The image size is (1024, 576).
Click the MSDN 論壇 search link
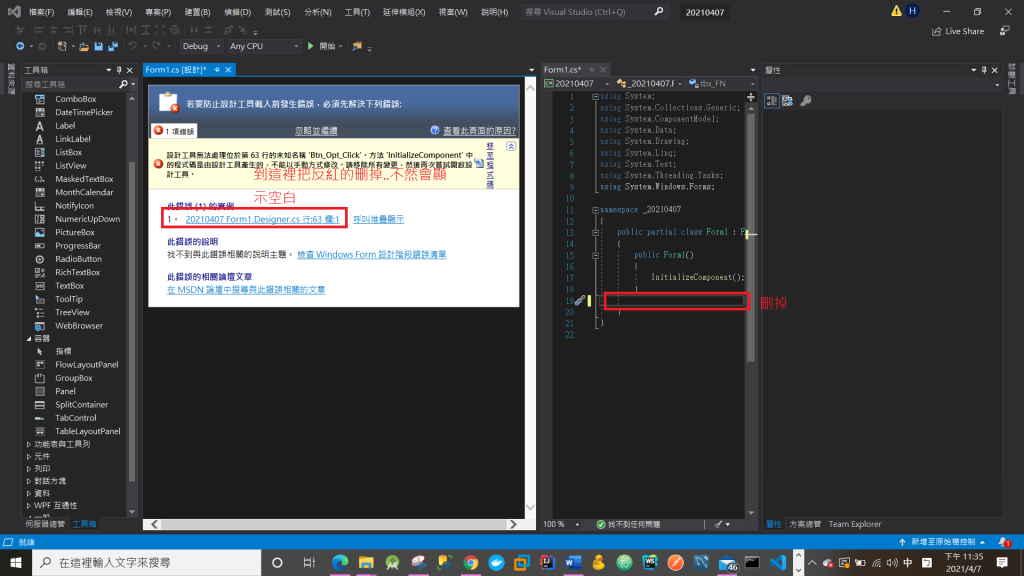click(246, 290)
